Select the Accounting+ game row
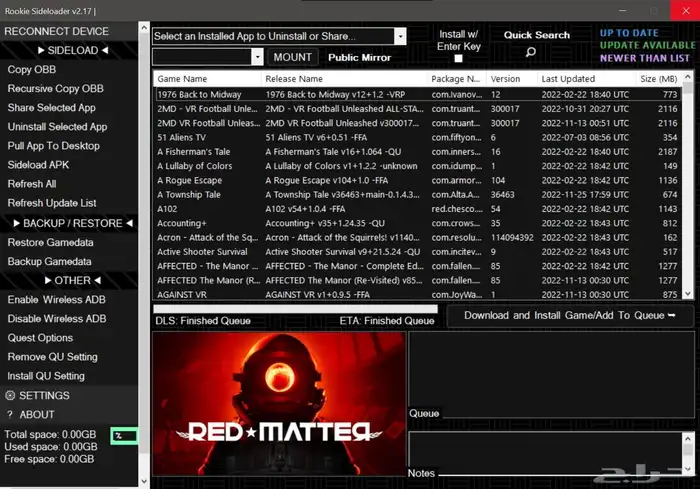Viewport: 700px width, 489px height. pos(418,223)
